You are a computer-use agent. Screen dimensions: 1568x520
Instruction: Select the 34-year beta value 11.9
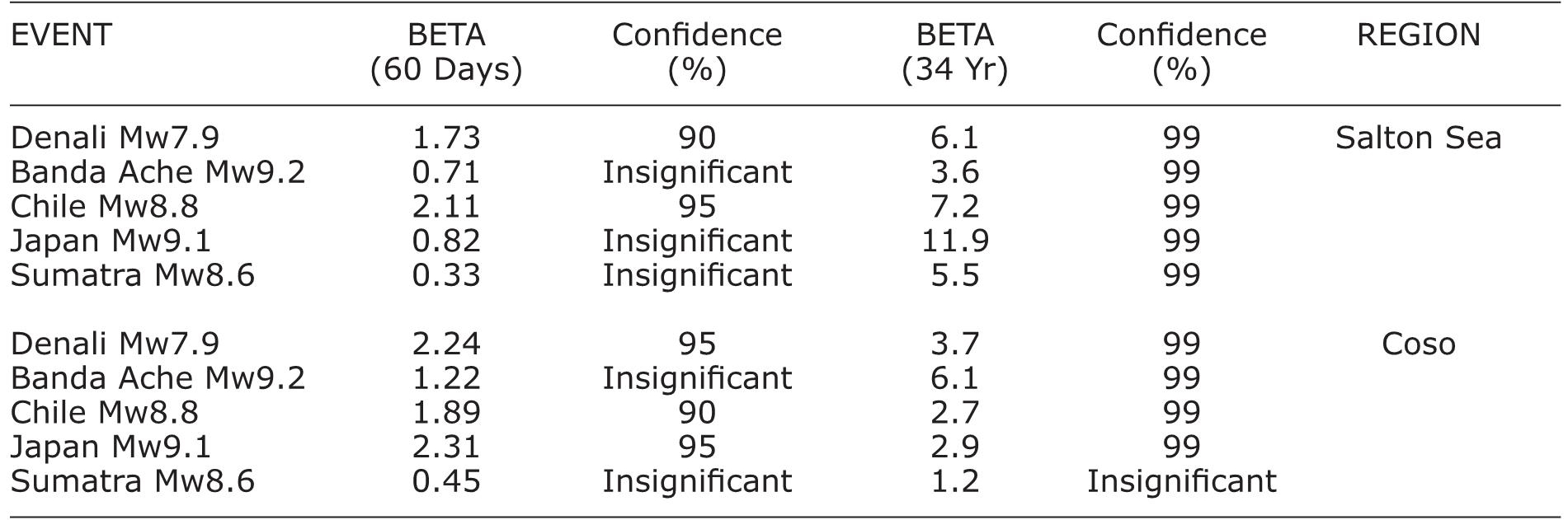[954, 241]
